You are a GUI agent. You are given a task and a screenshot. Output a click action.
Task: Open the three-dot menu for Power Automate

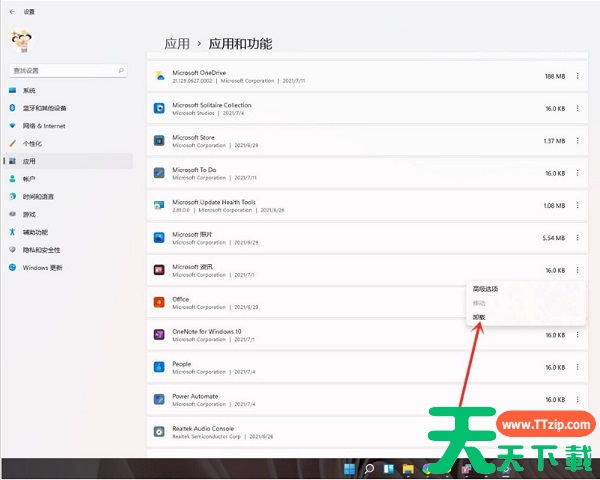point(577,400)
